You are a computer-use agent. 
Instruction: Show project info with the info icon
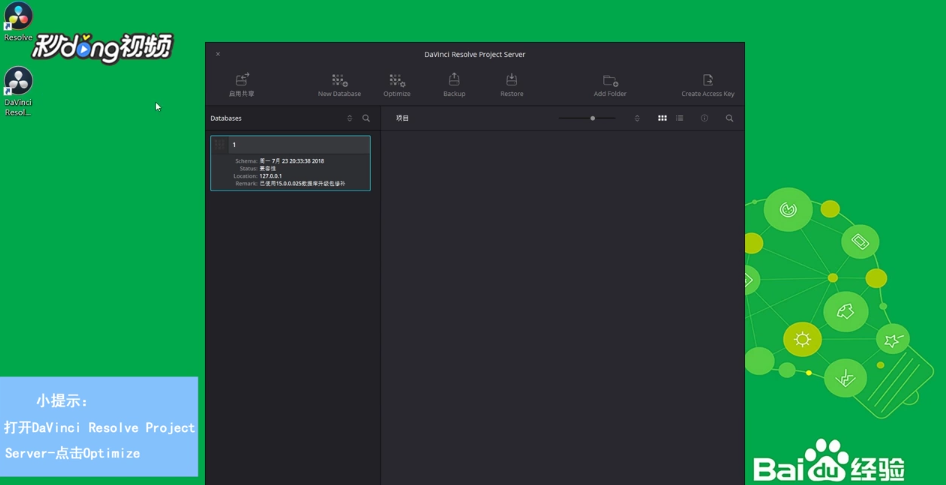[704, 118]
